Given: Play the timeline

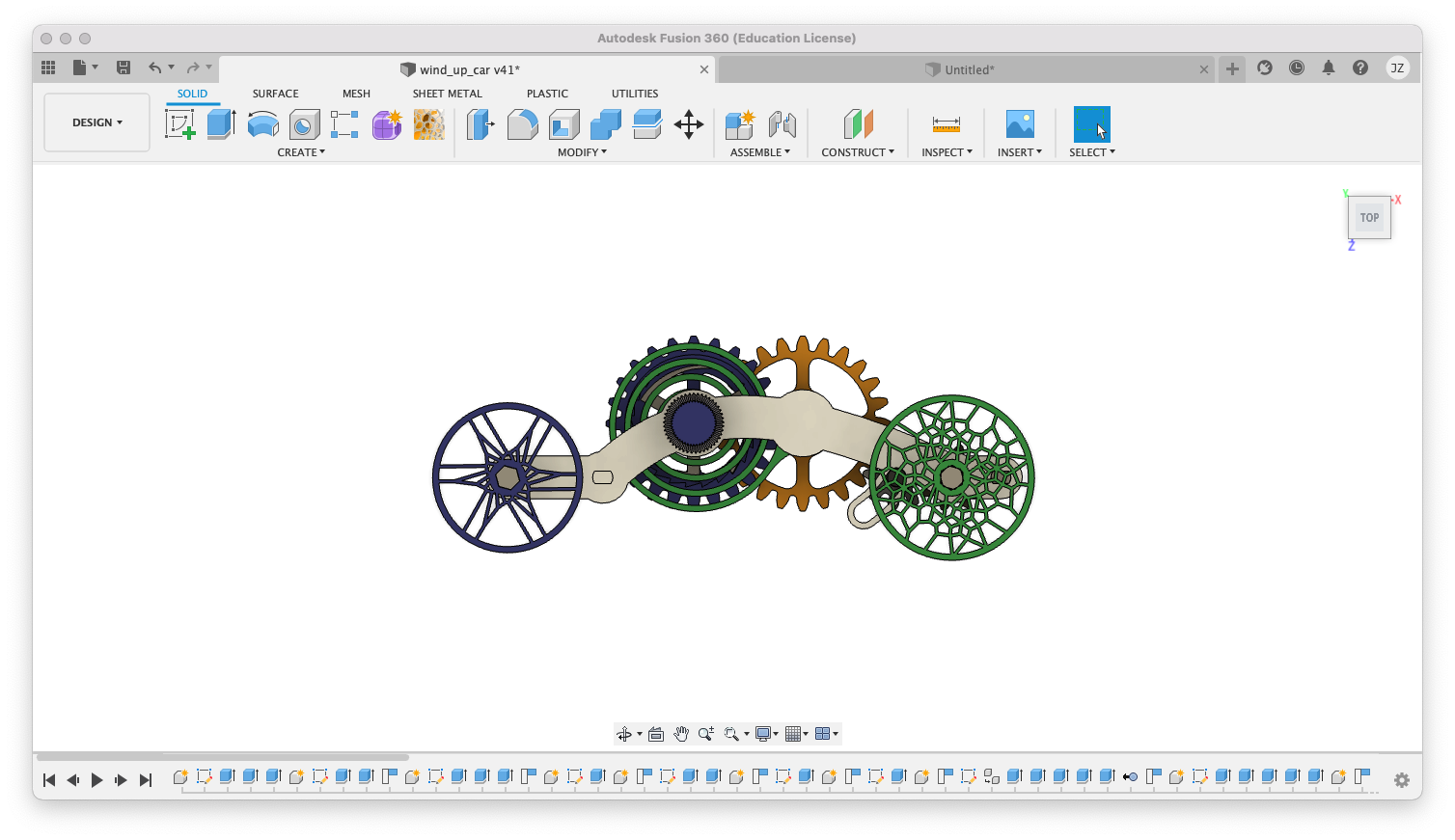Looking at the screenshot, I should [96, 780].
